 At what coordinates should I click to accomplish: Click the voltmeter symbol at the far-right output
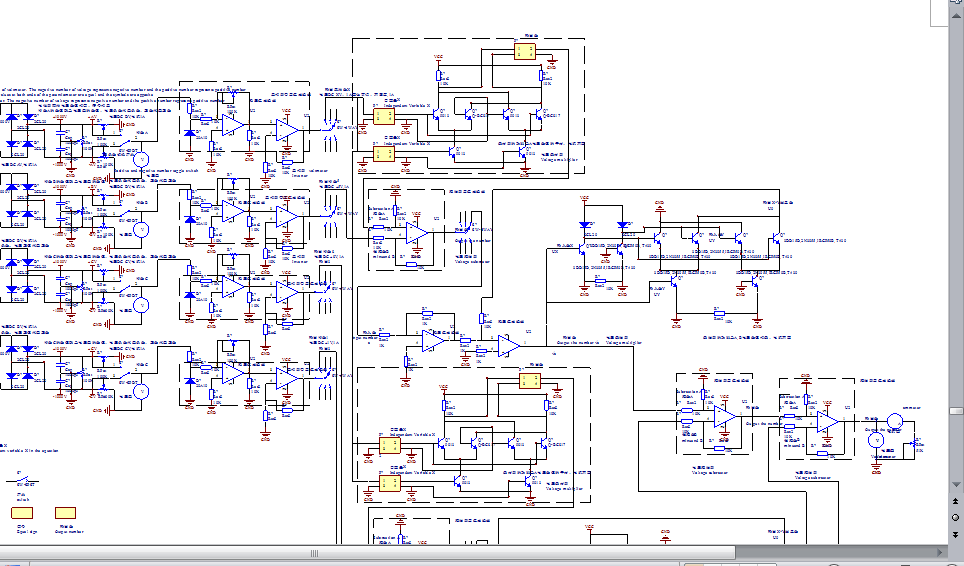877,439
